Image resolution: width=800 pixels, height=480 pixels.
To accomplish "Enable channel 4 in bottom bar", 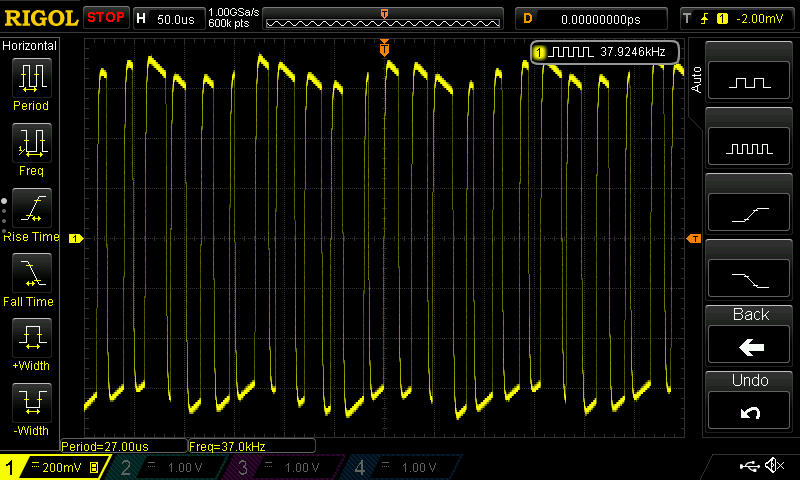I will tap(402, 468).
